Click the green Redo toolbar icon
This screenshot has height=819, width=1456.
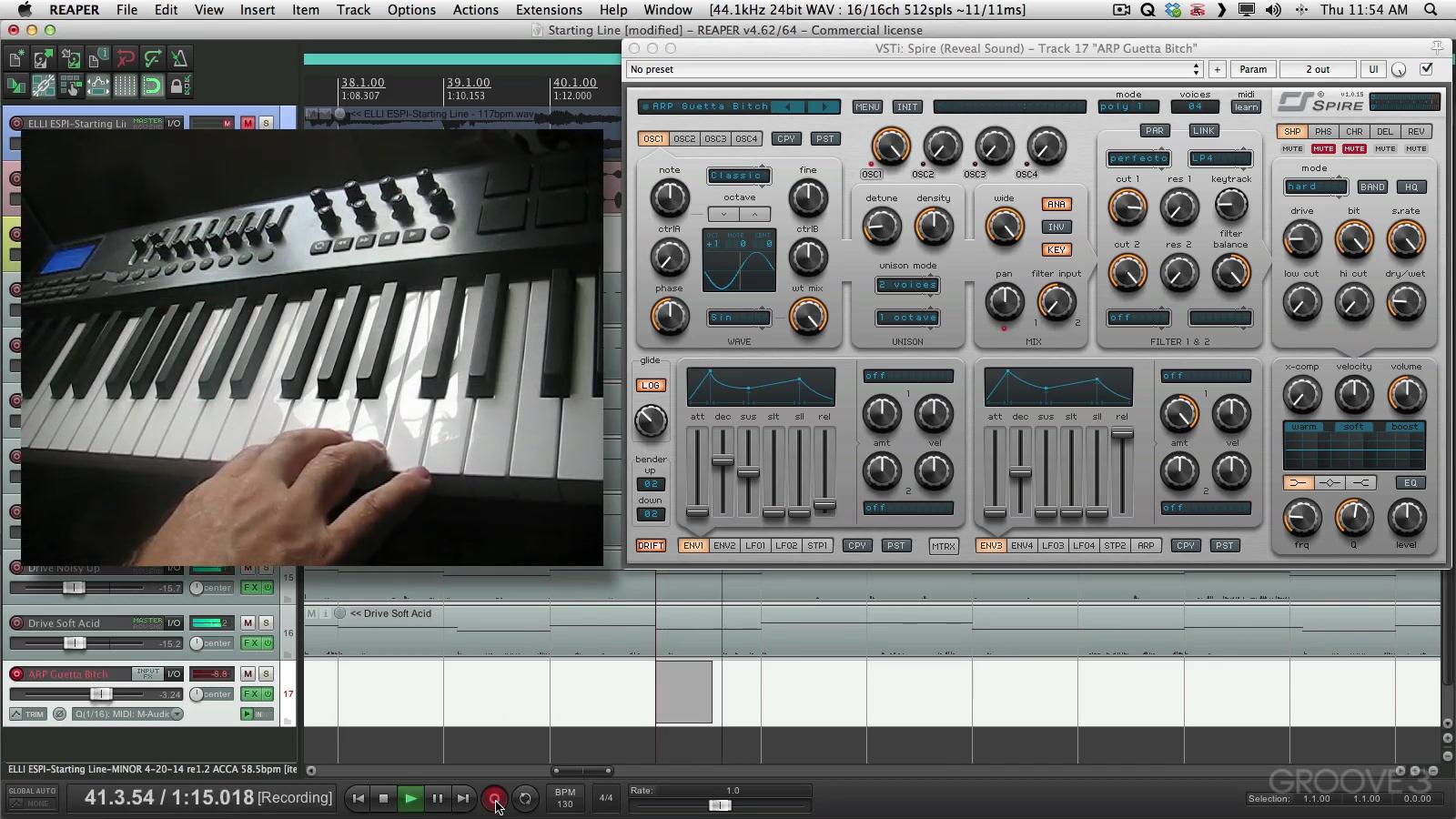pyautogui.click(x=153, y=59)
